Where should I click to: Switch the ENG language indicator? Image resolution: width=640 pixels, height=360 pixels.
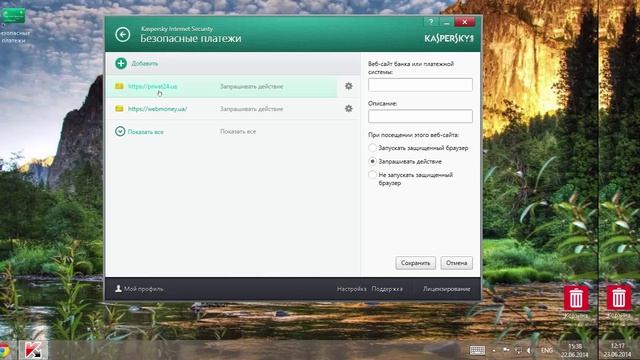547,350
